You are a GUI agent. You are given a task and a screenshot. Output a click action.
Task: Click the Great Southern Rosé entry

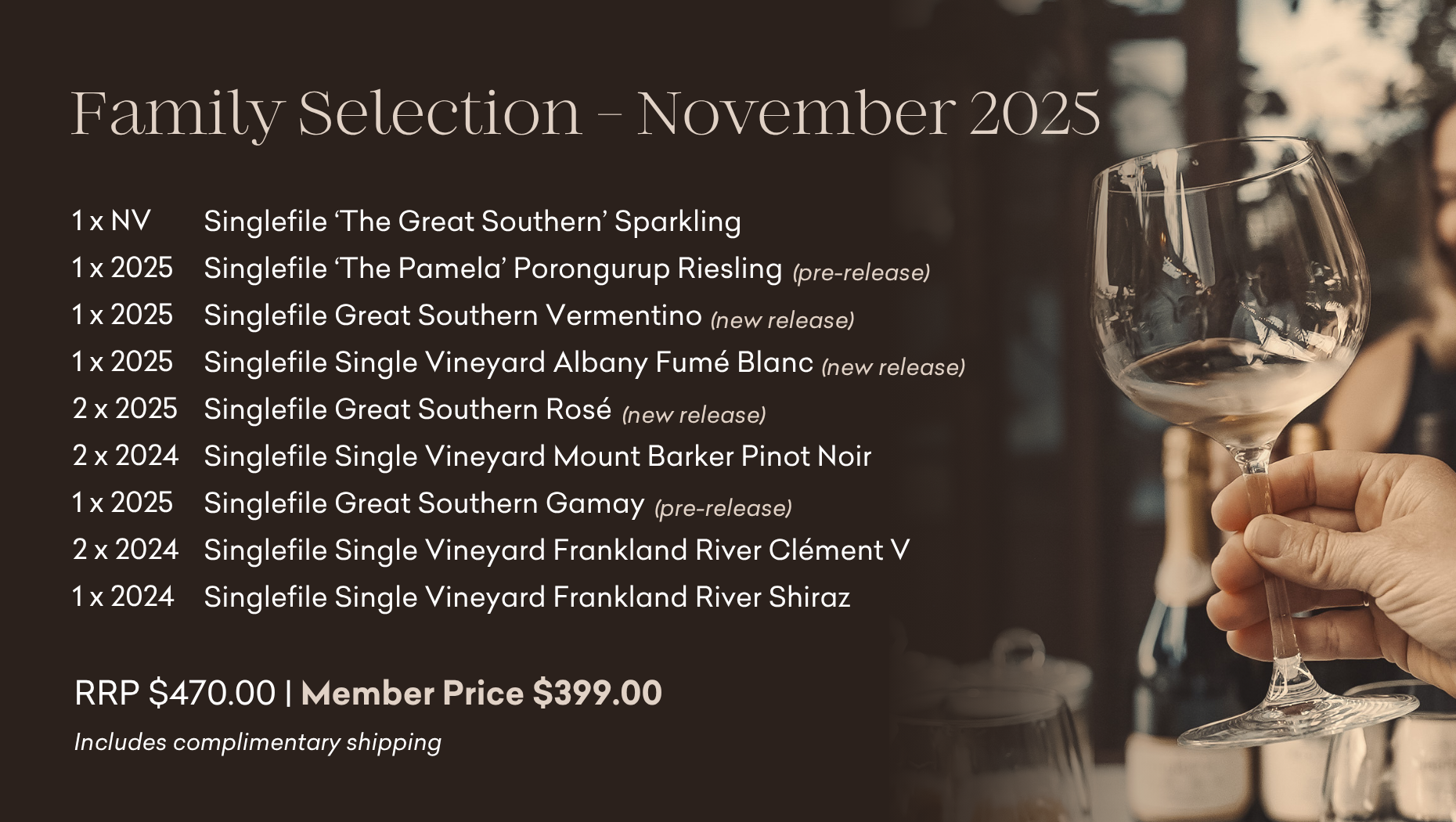click(x=407, y=409)
